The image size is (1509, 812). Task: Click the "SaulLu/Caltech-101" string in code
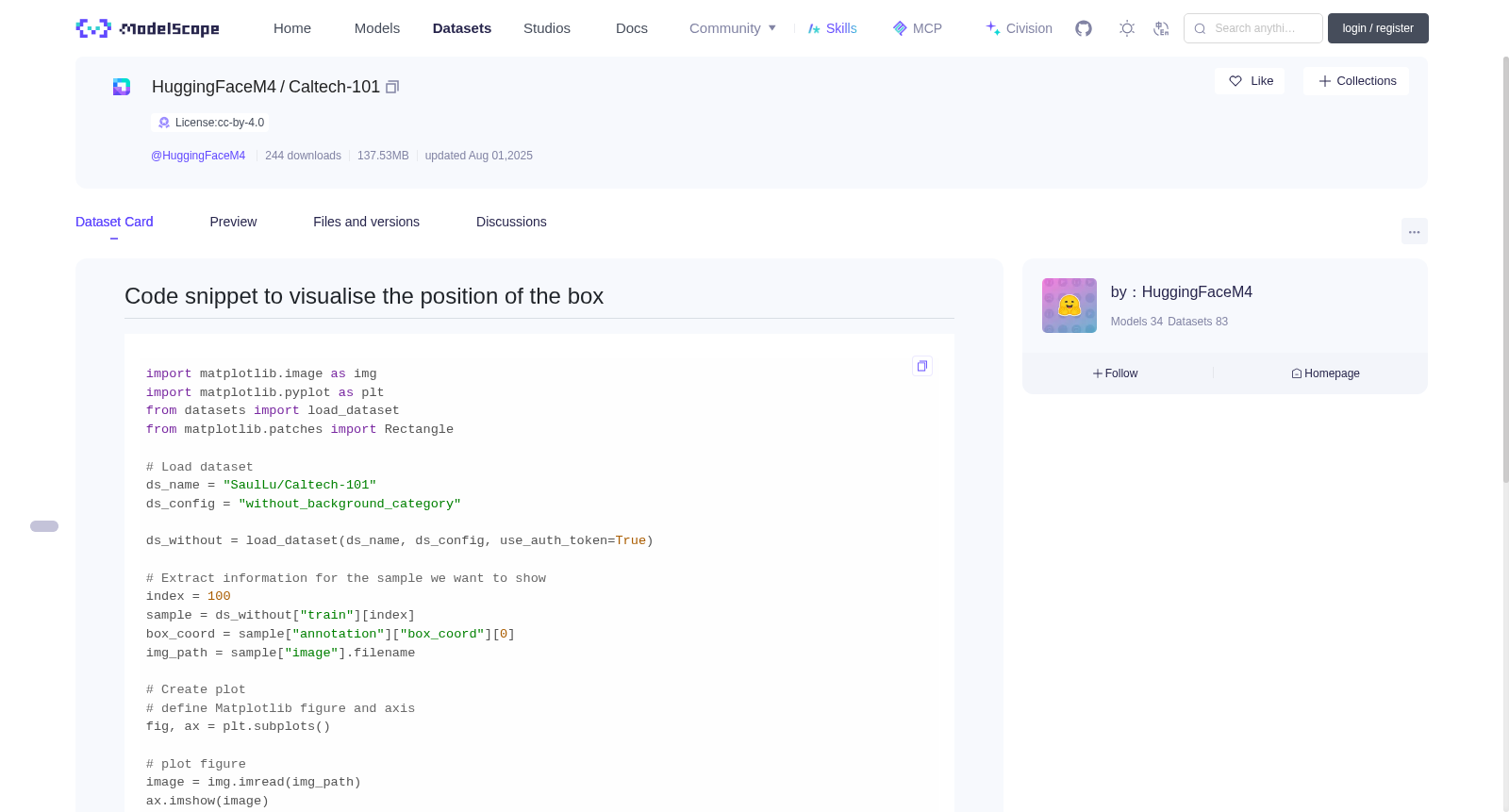coord(300,485)
